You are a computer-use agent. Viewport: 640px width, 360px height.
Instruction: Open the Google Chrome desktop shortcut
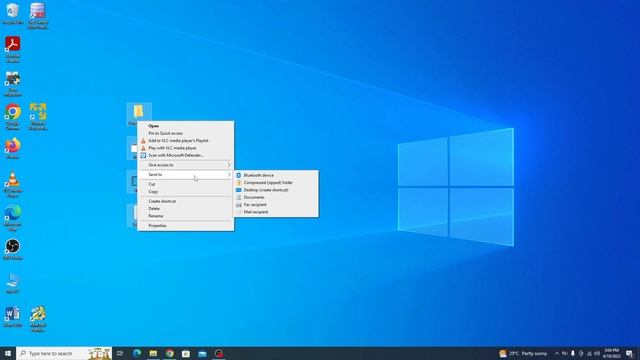pyautogui.click(x=13, y=116)
